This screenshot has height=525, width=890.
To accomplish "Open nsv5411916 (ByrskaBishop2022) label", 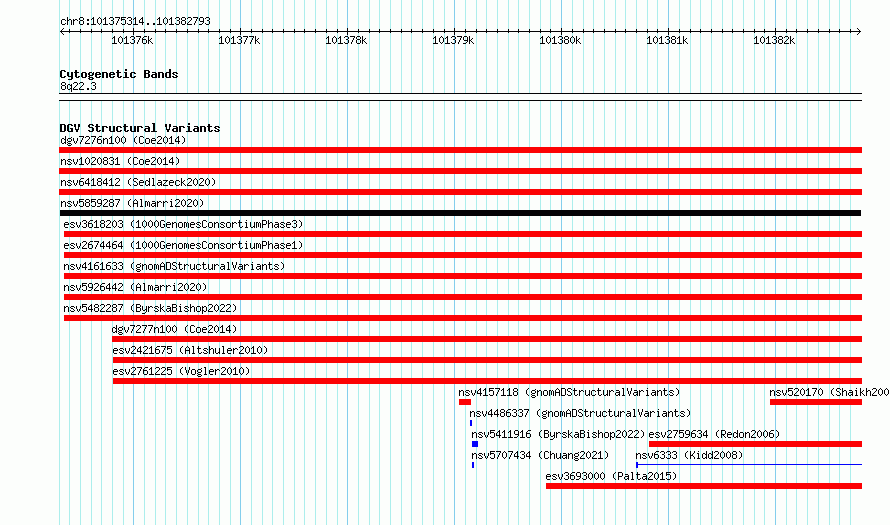I will [558, 434].
